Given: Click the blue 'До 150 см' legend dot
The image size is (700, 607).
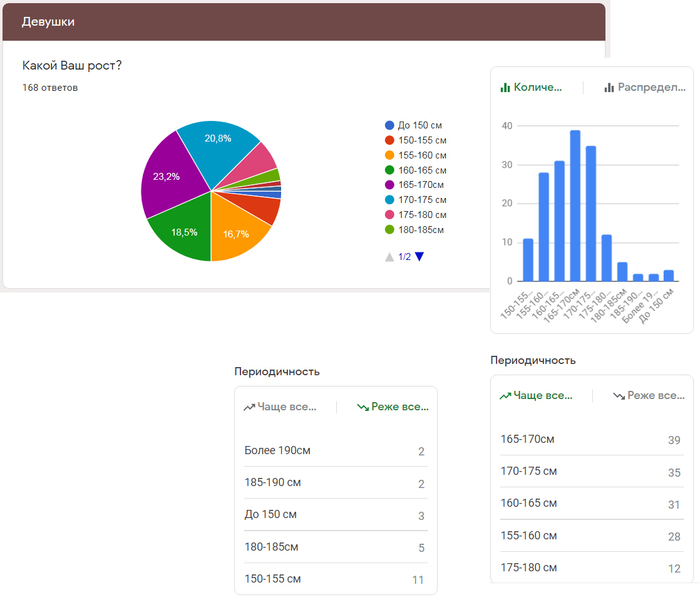Looking at the screenshot, I should [389, 125].
